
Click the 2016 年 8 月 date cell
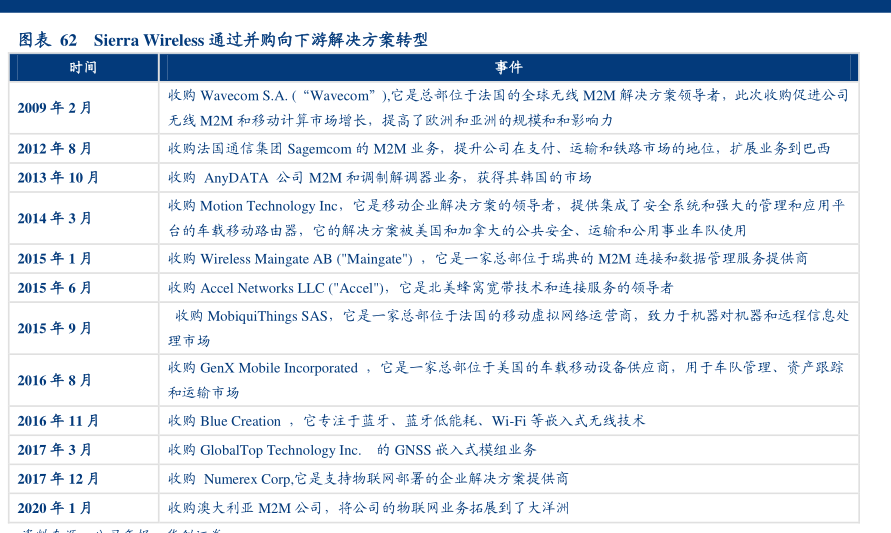[x=55, y=380]
